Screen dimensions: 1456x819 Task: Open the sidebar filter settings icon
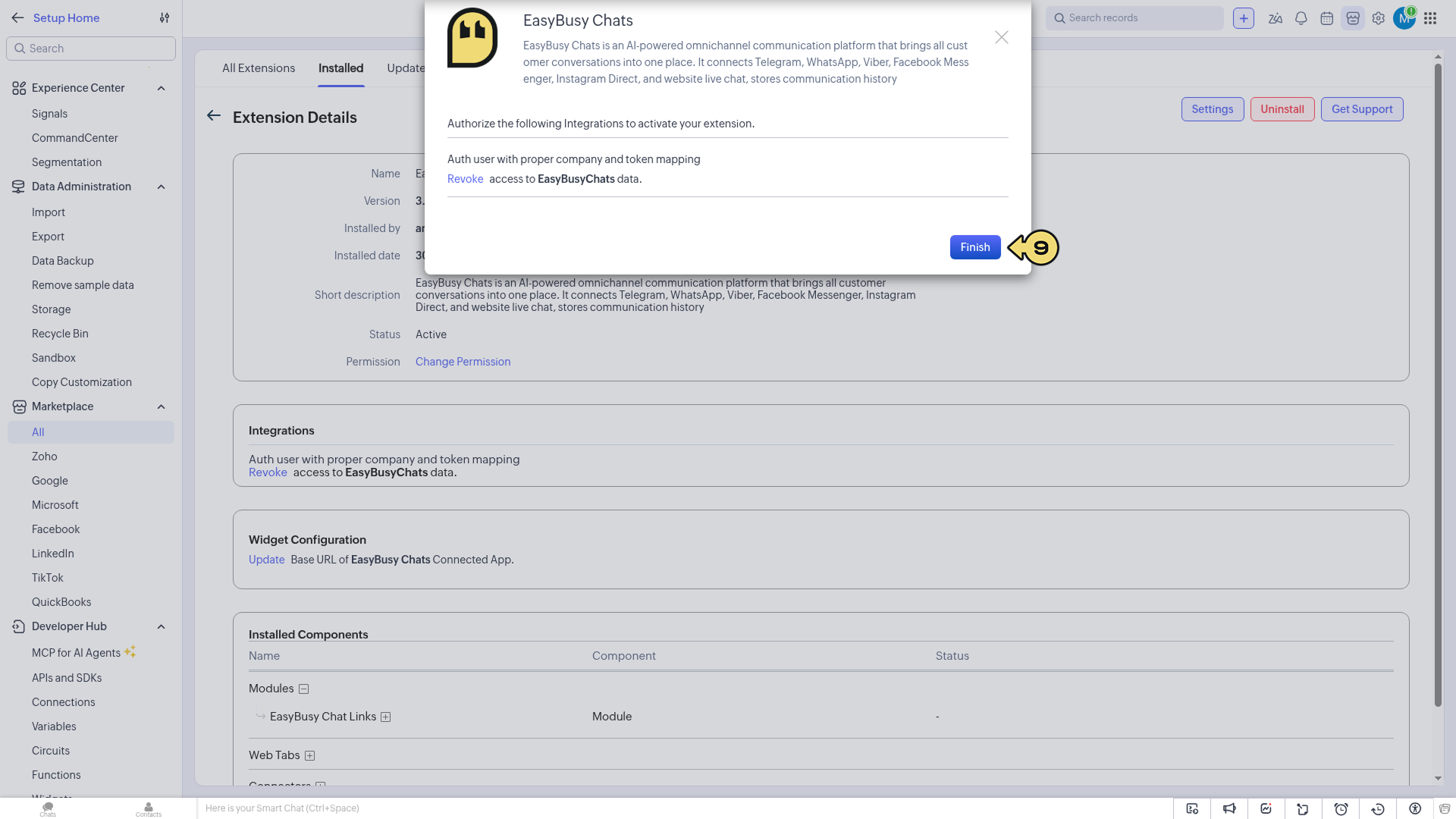pyautogui.click(x=165, y=18)
